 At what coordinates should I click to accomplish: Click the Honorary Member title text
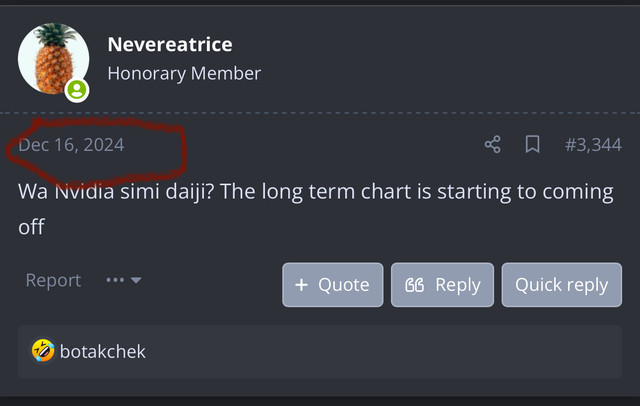point(184,74)
